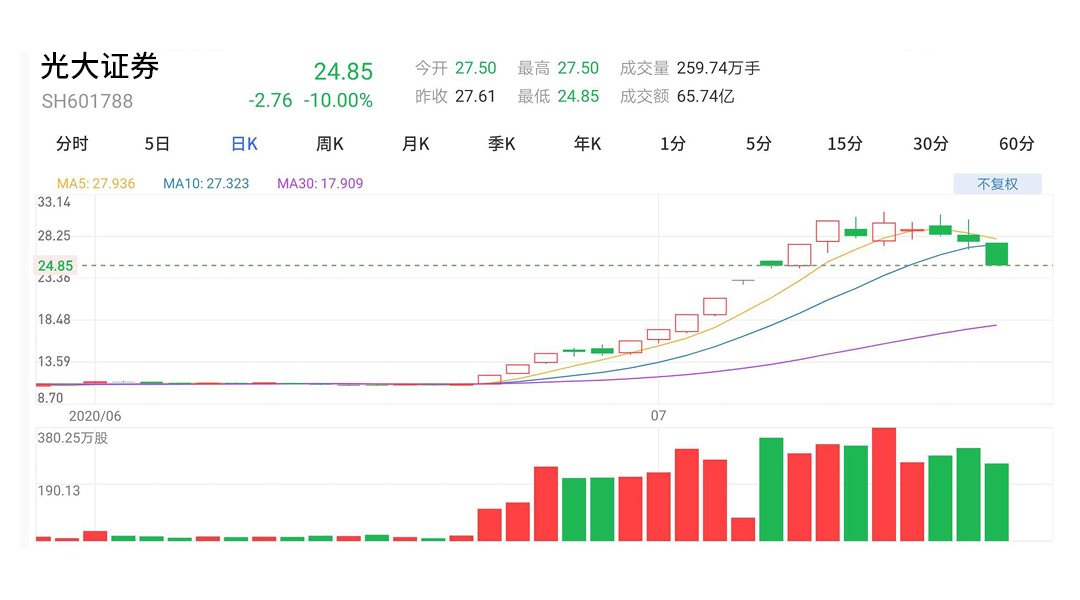
Task: Open the 不复权 adjustment dropdown
Action: [x=997, y=184]
